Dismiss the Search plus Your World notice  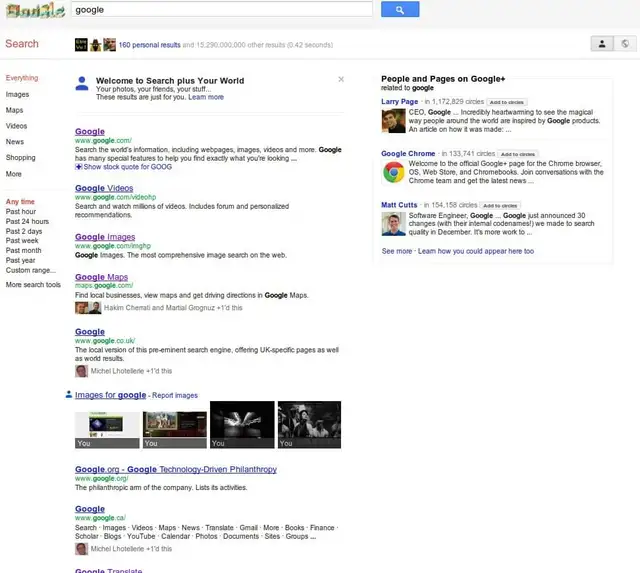pyautogui.click(x=341, y=79)
